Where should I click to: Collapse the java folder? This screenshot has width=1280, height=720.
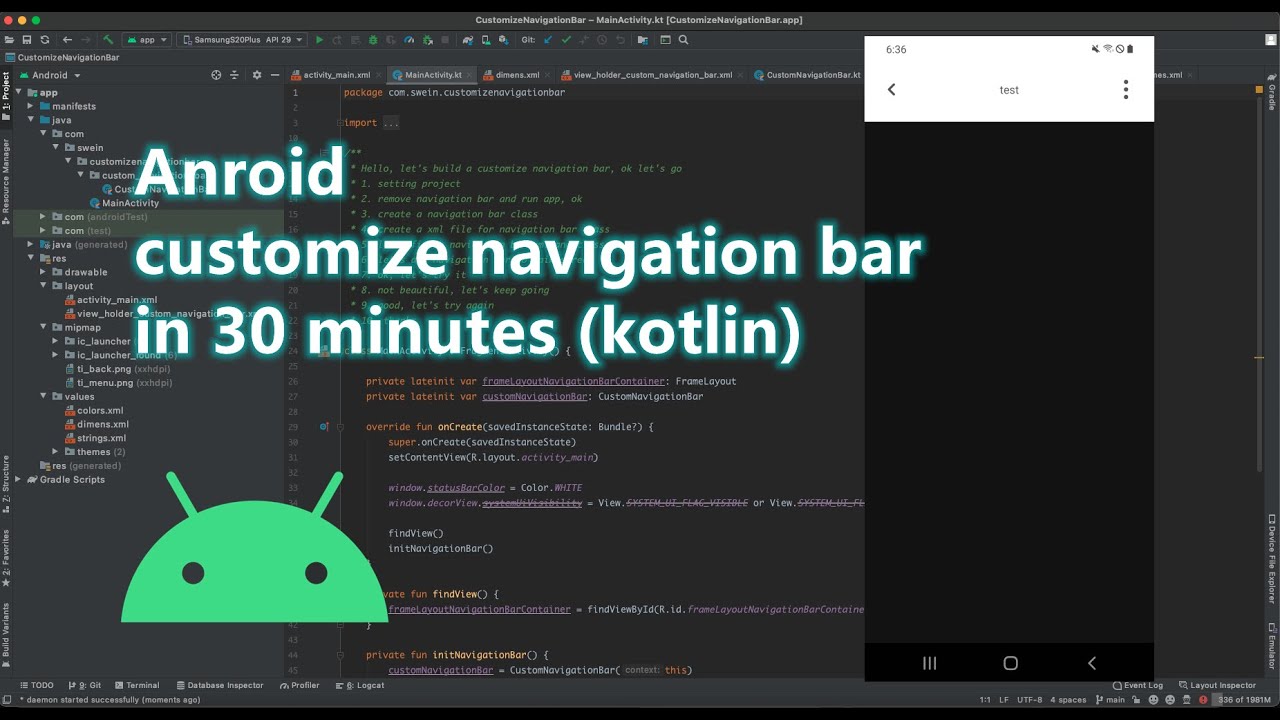tap(30, 120)
